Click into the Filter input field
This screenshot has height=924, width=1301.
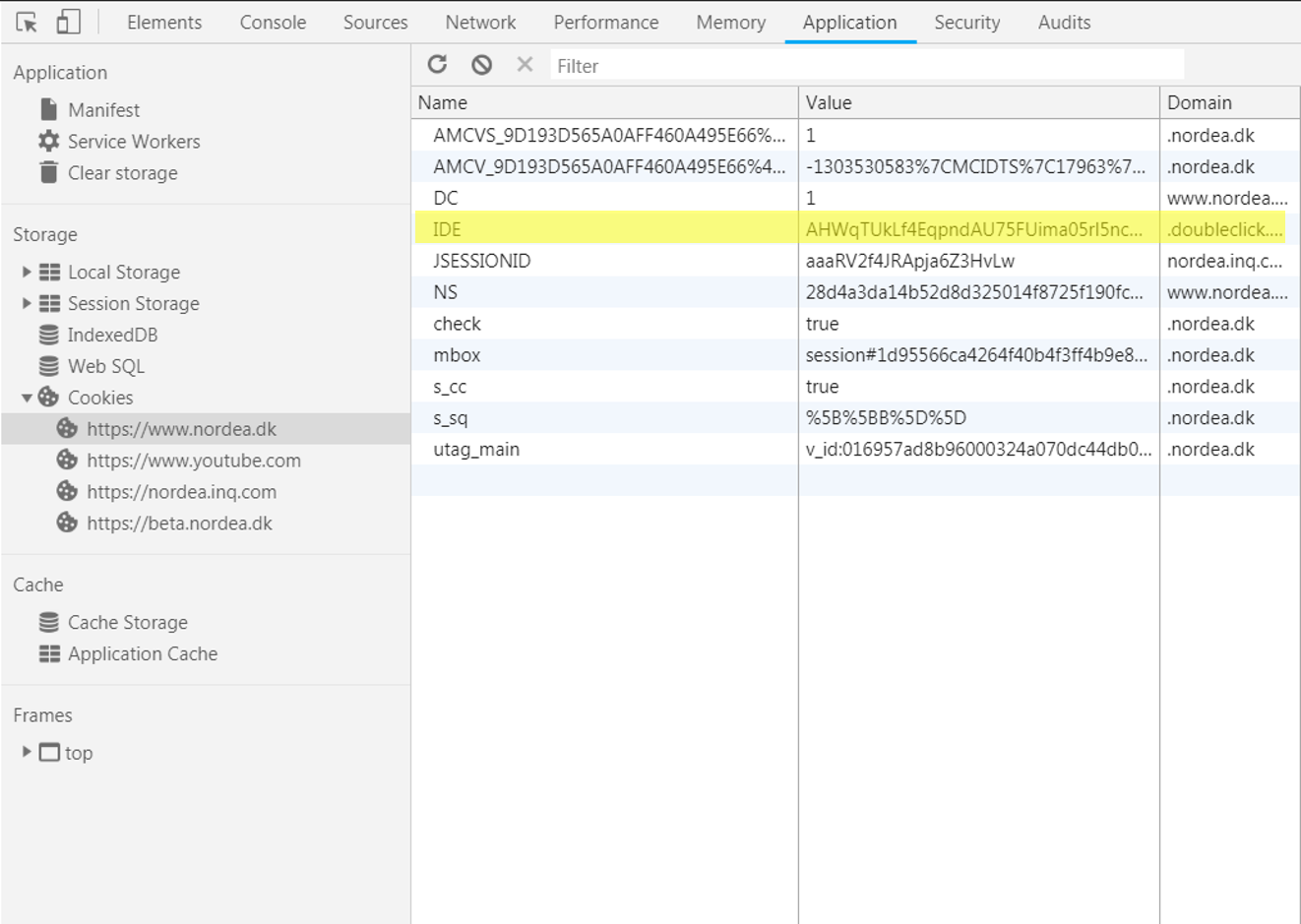pyautogui.click(x=866, y=66)
